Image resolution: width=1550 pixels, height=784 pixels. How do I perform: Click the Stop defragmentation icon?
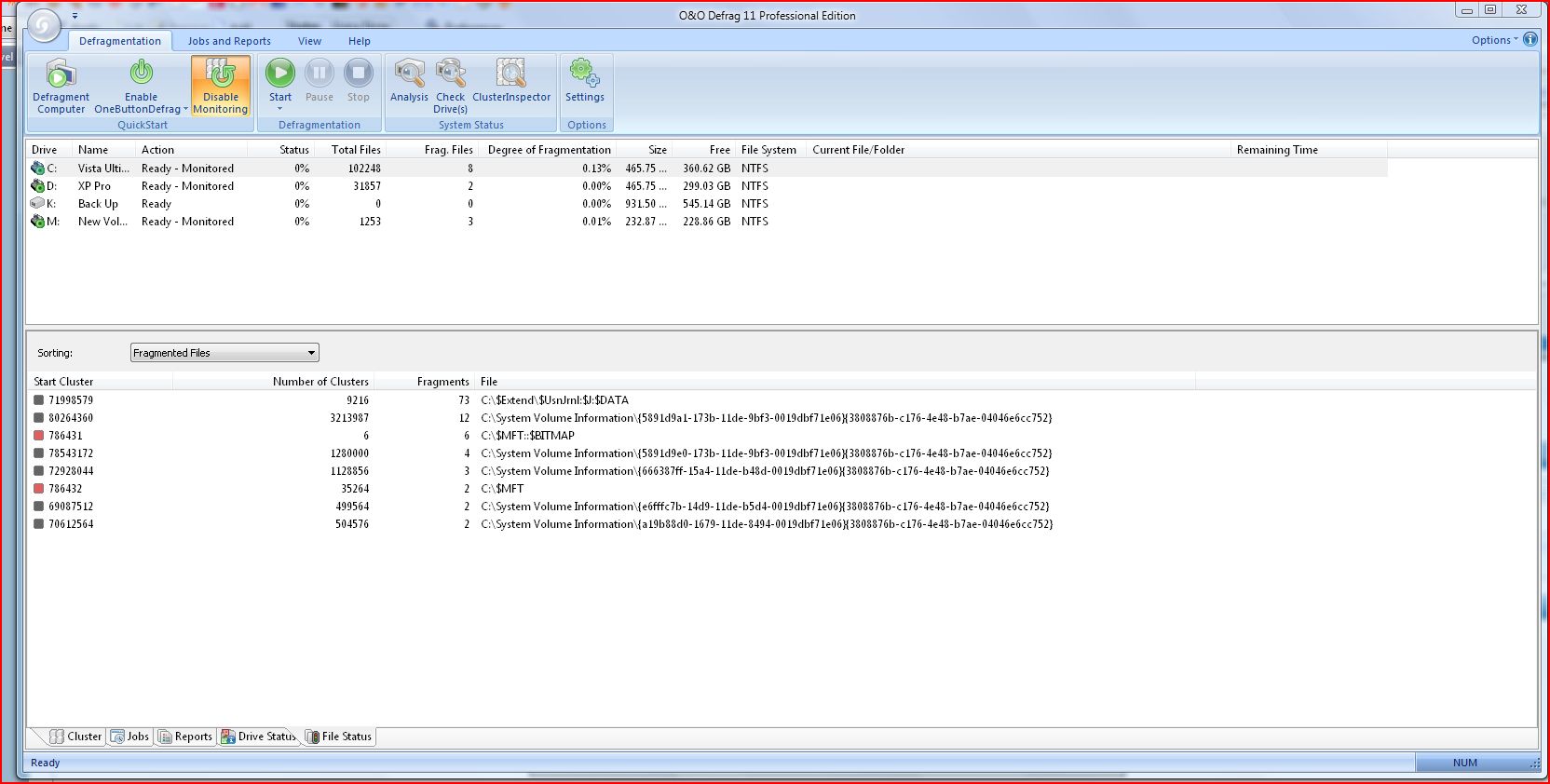(x=359, y=73)
